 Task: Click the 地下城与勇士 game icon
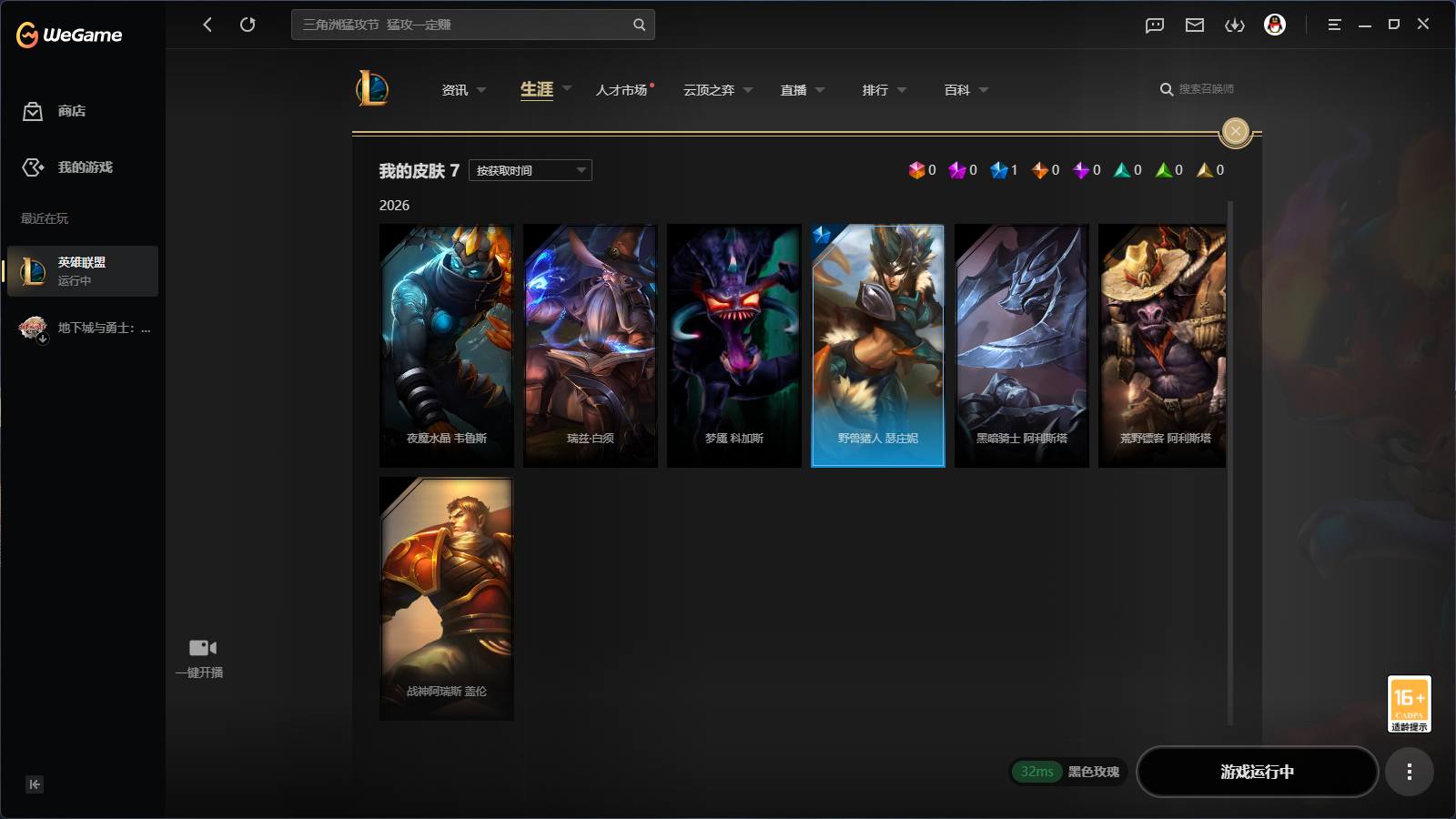click(34, 329)
